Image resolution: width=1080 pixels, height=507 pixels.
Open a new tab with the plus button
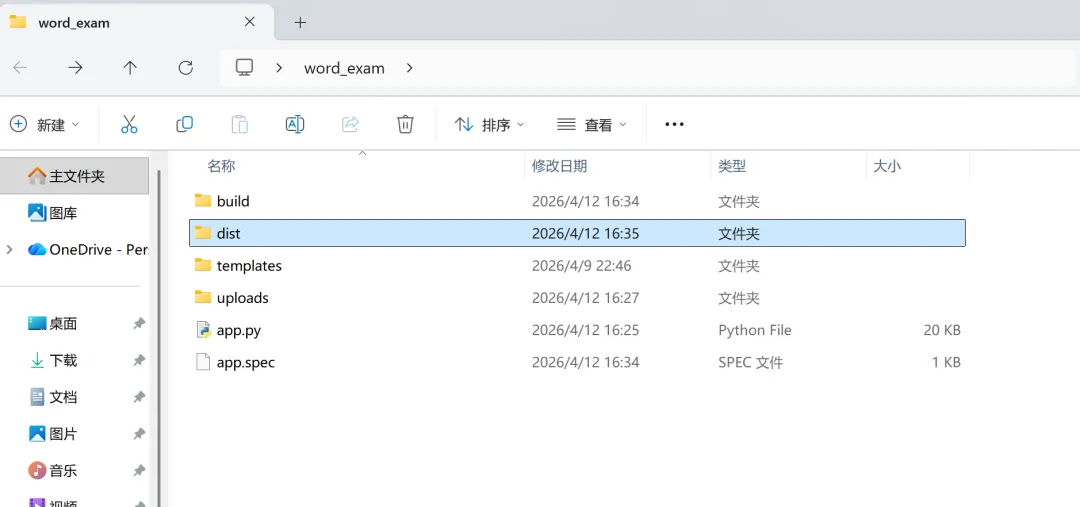pos(300,22)
